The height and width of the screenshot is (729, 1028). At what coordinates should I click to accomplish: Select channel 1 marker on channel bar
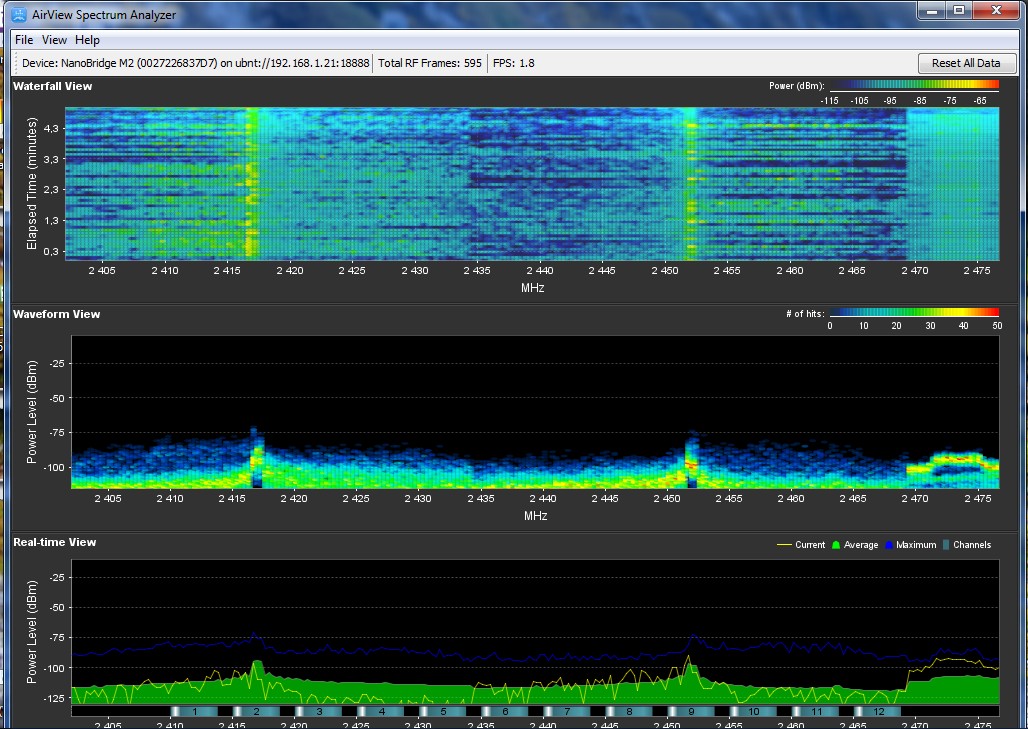click(x=195, y=711)
